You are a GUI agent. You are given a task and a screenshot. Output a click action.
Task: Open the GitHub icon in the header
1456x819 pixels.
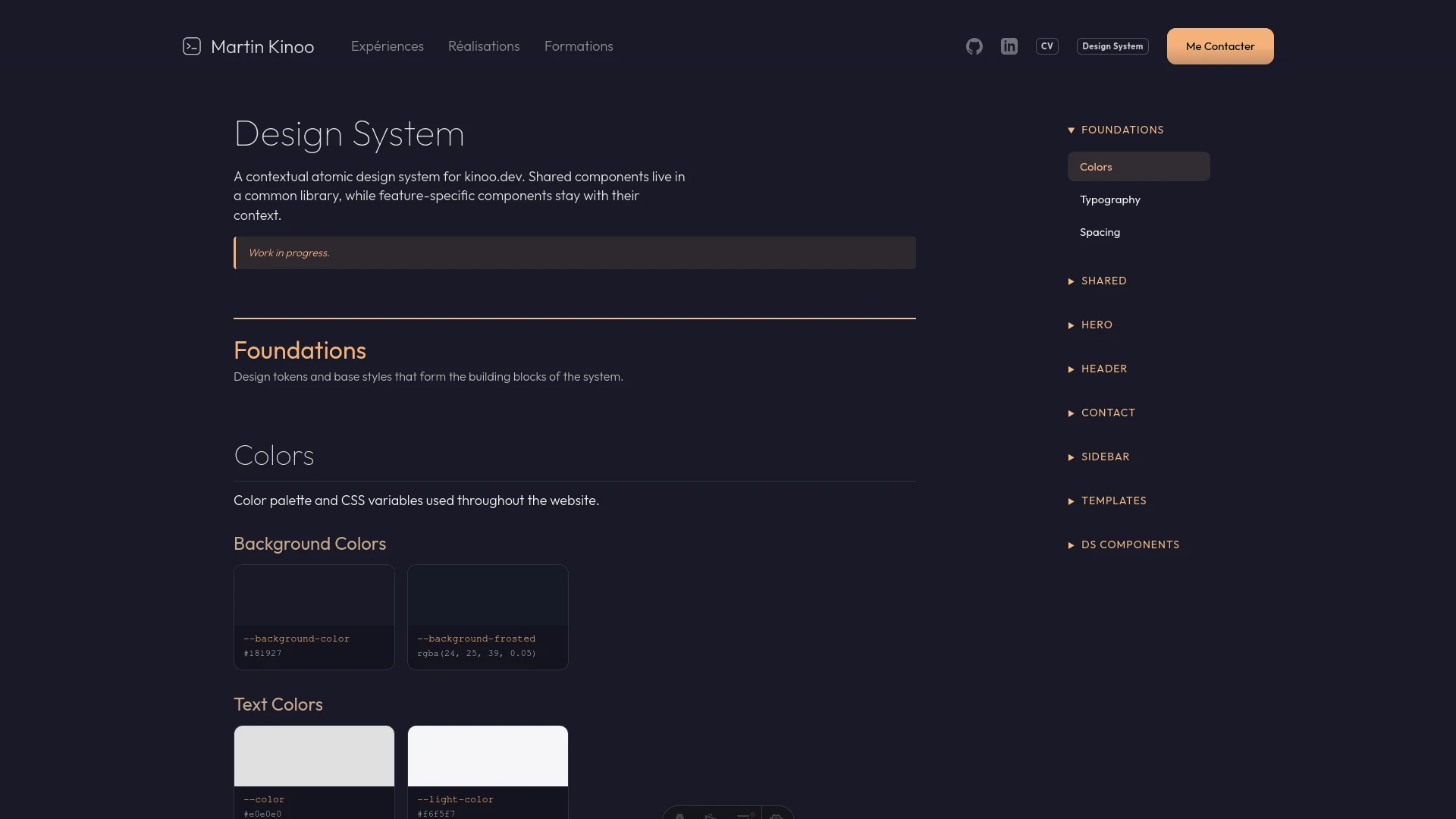[x=974, y=46]
